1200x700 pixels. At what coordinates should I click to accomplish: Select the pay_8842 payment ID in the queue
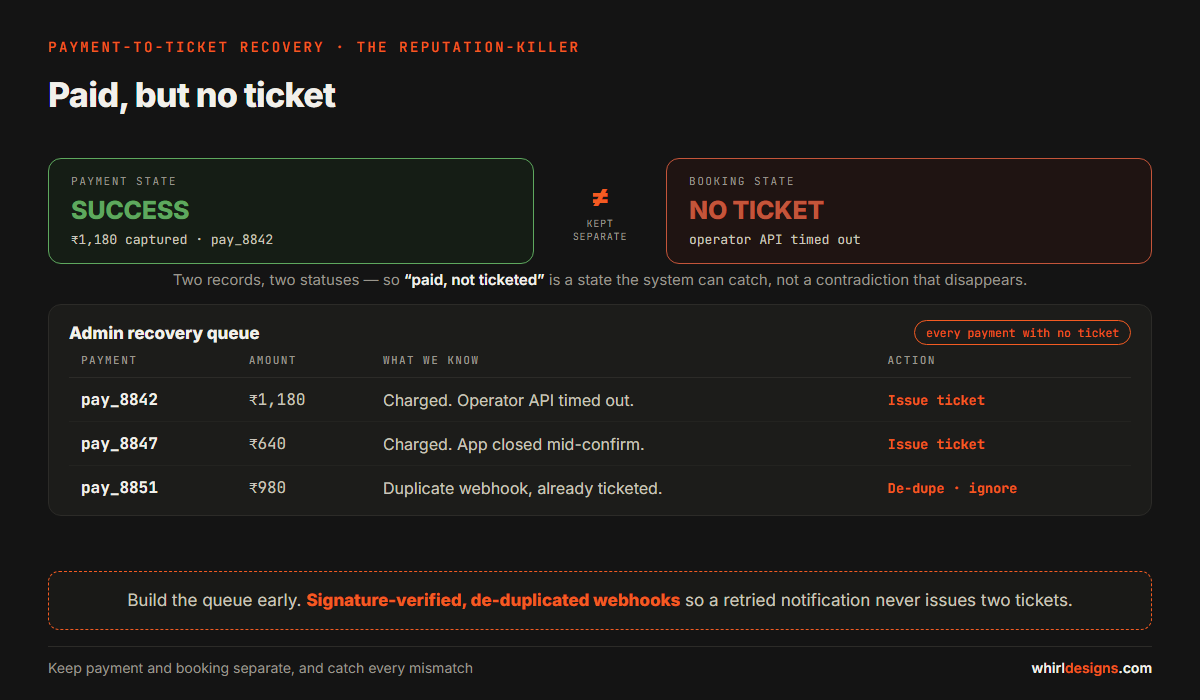click(119, 400)
